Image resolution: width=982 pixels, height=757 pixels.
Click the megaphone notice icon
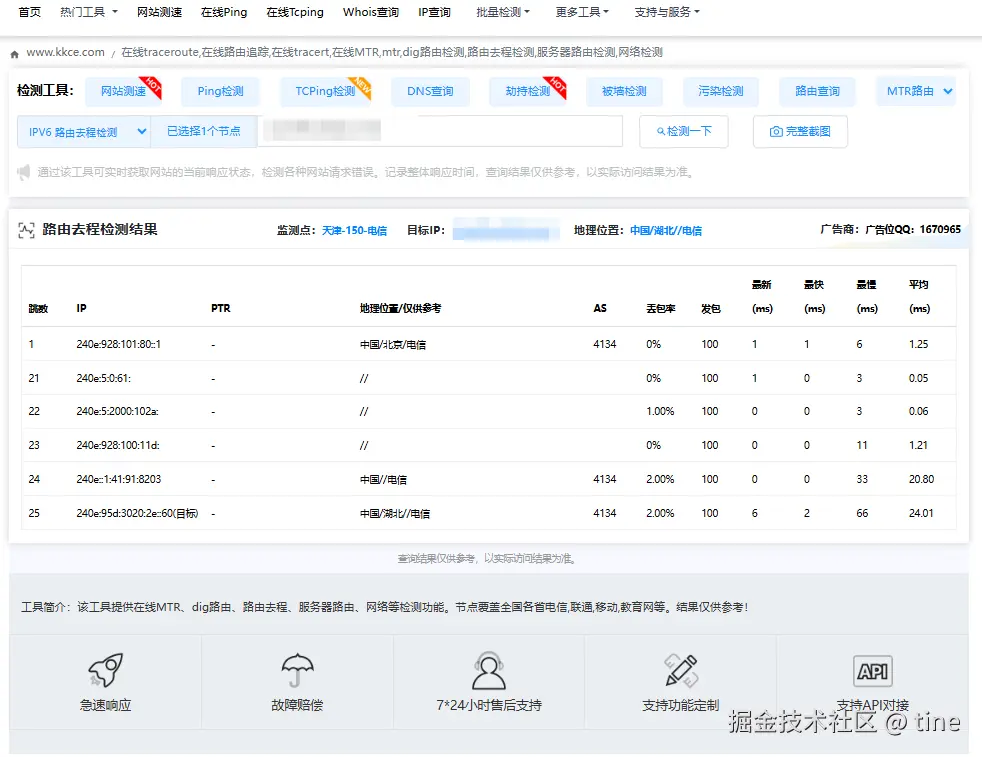click(23, 172)
